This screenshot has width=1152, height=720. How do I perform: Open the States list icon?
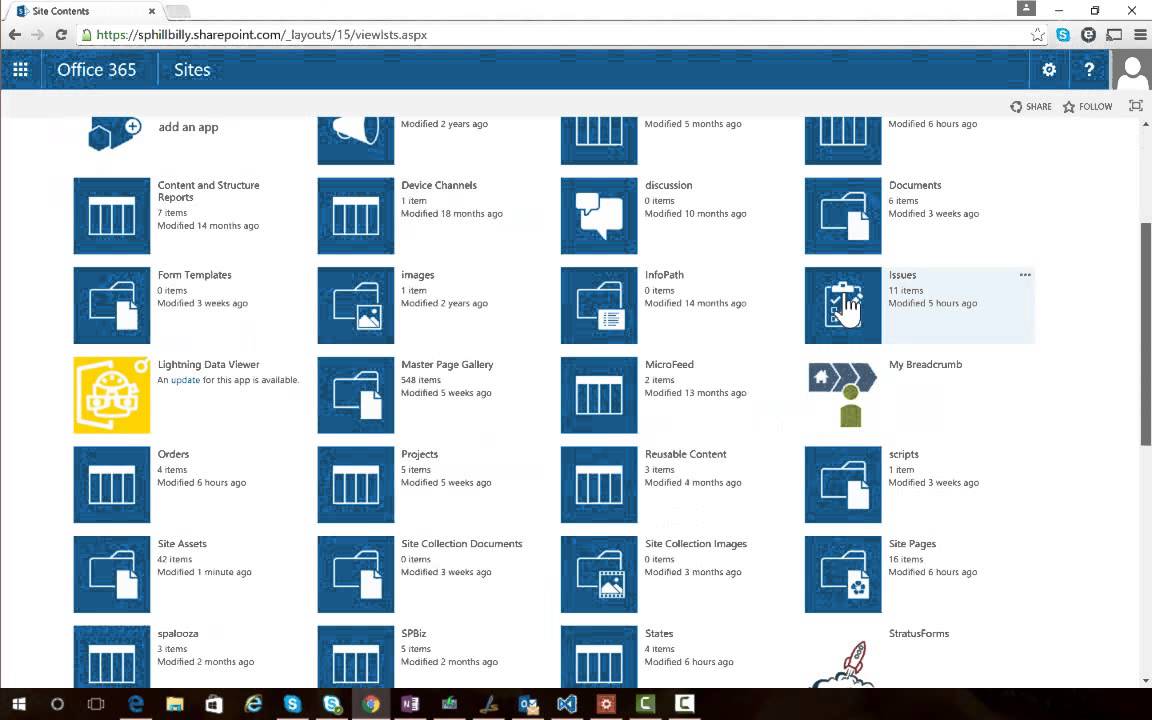599,657
